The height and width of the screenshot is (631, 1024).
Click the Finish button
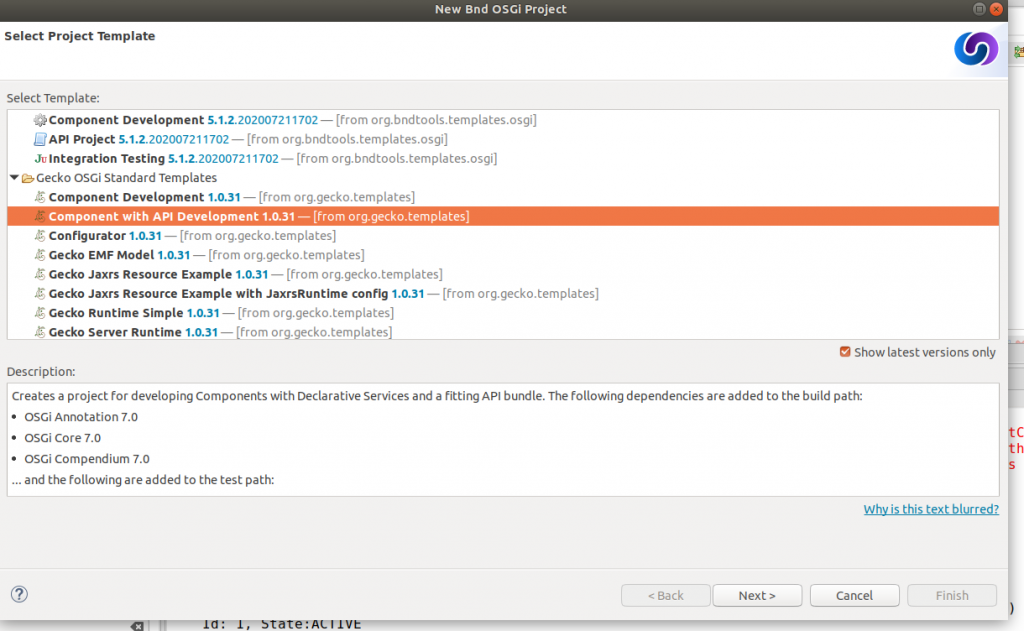(x=952, y=595)
